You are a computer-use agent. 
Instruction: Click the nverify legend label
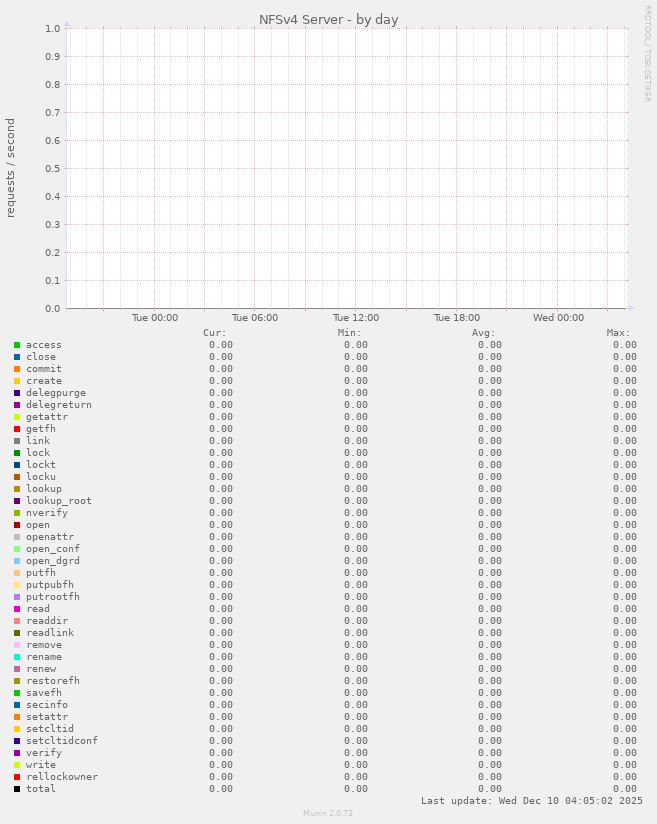(47, 513)
